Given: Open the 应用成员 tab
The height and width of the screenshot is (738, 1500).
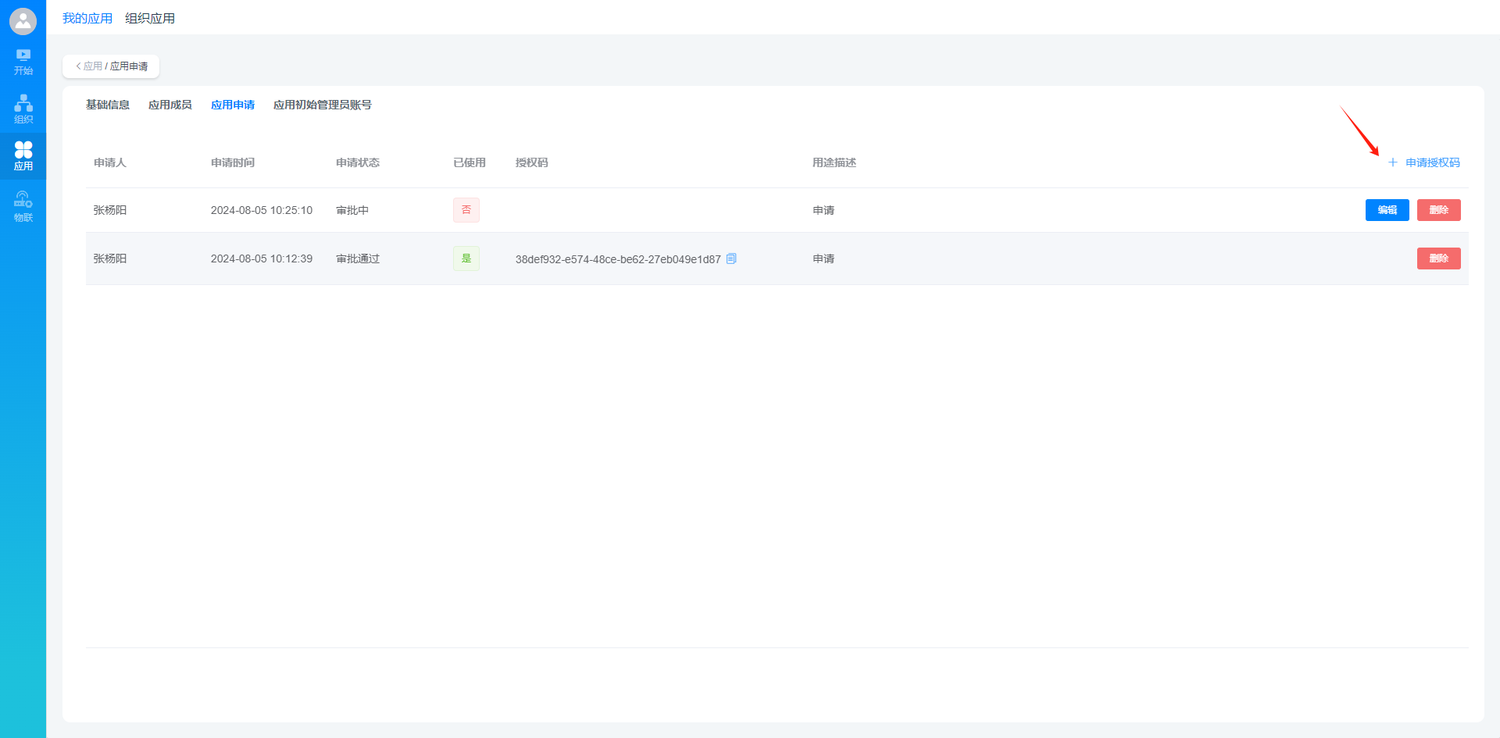Looking at the screenshot, I should (170, 105).
